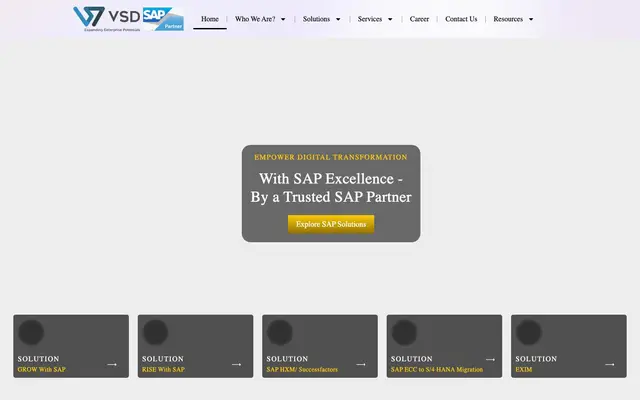Screen dimensions: 640x400
Task: Open the RISE With SAP link
Action: click(x=163, y=369)
